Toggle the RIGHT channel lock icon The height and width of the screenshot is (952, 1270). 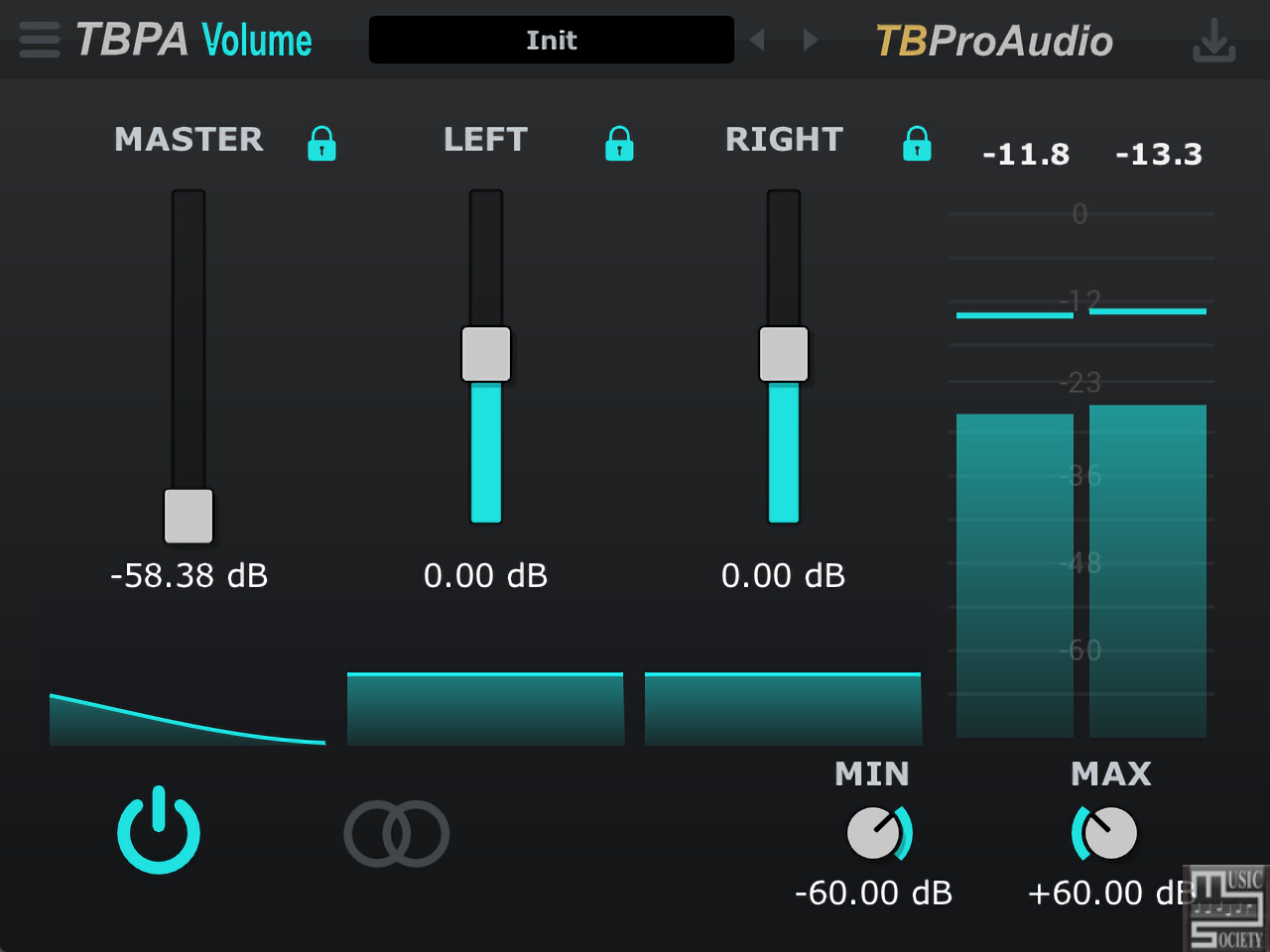click(917, 143)
